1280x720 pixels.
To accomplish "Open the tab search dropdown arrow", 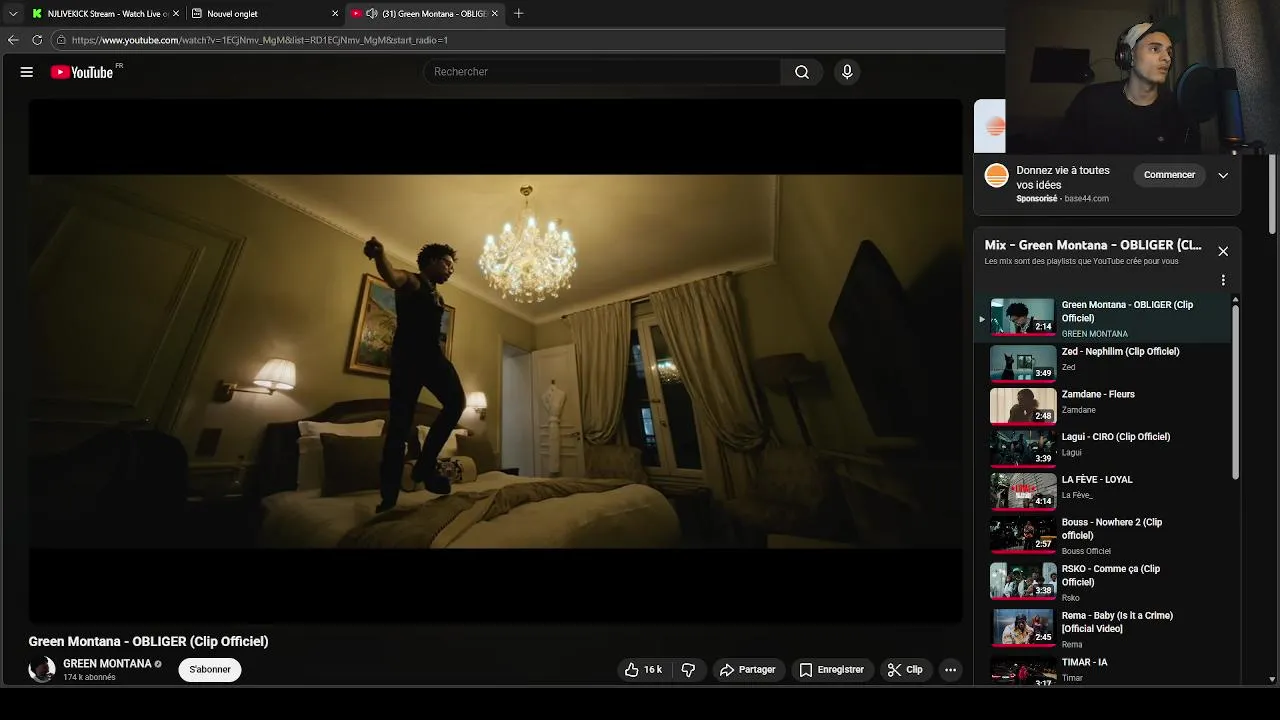I will [x=13, y=14].
